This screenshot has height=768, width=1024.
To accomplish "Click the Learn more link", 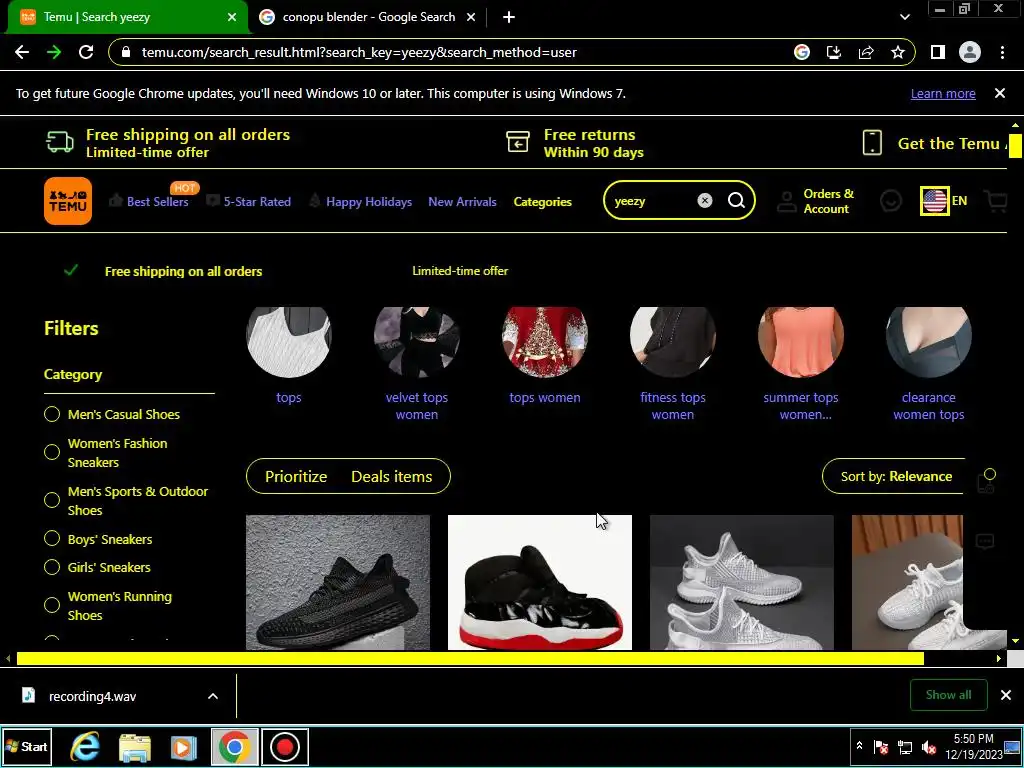I will tap(943, 93).
